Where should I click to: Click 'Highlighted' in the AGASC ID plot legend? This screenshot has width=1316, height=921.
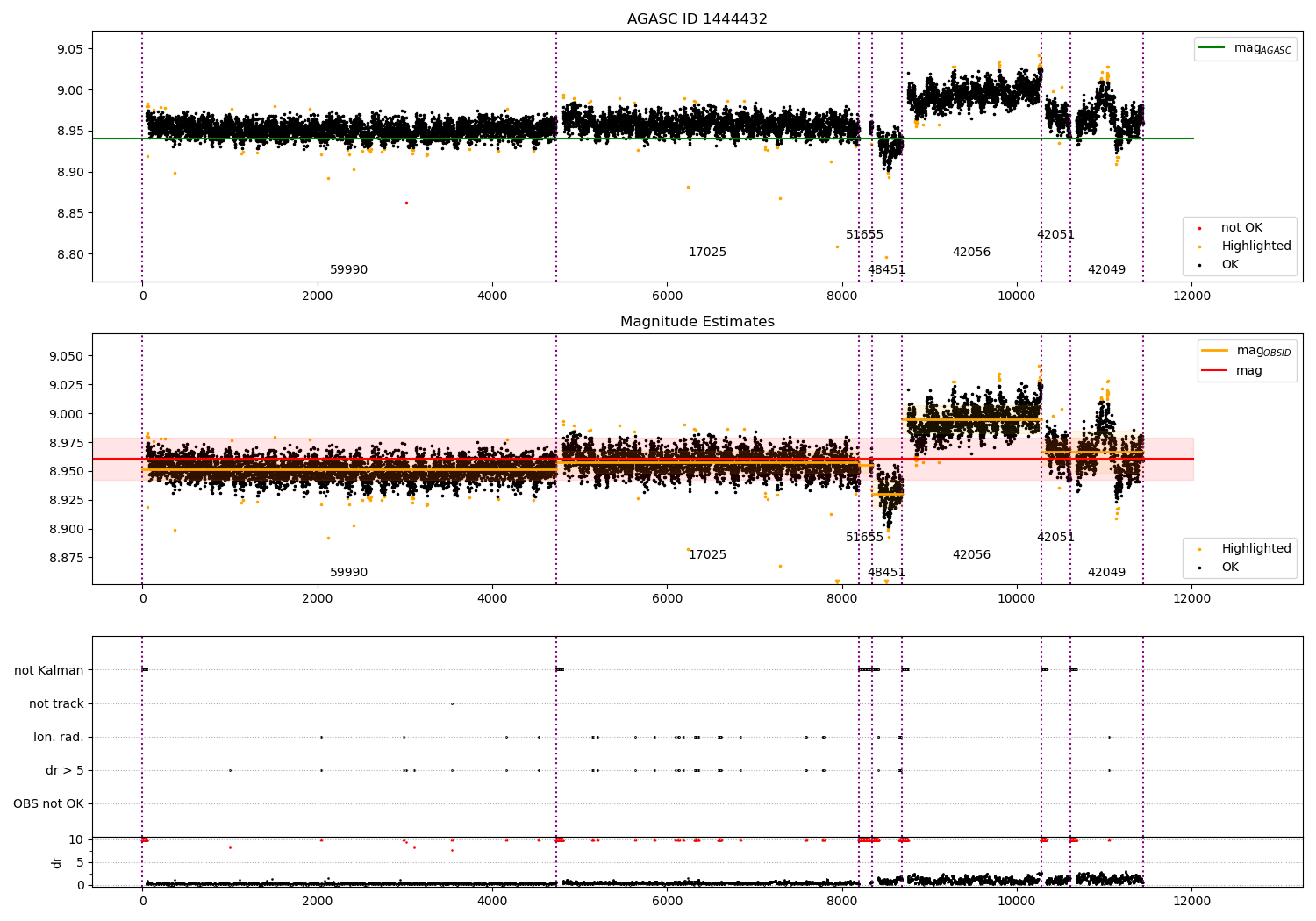(x=1256, y=246)
